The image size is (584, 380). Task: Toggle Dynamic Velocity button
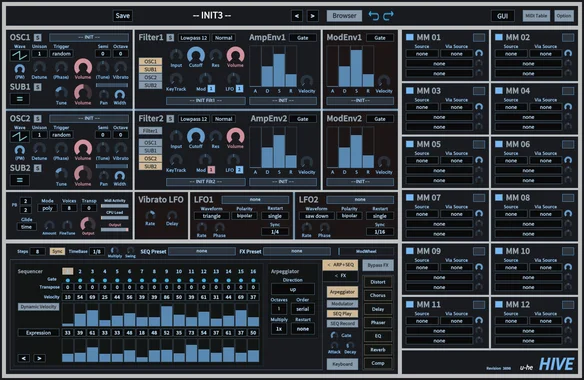(39, 307)
